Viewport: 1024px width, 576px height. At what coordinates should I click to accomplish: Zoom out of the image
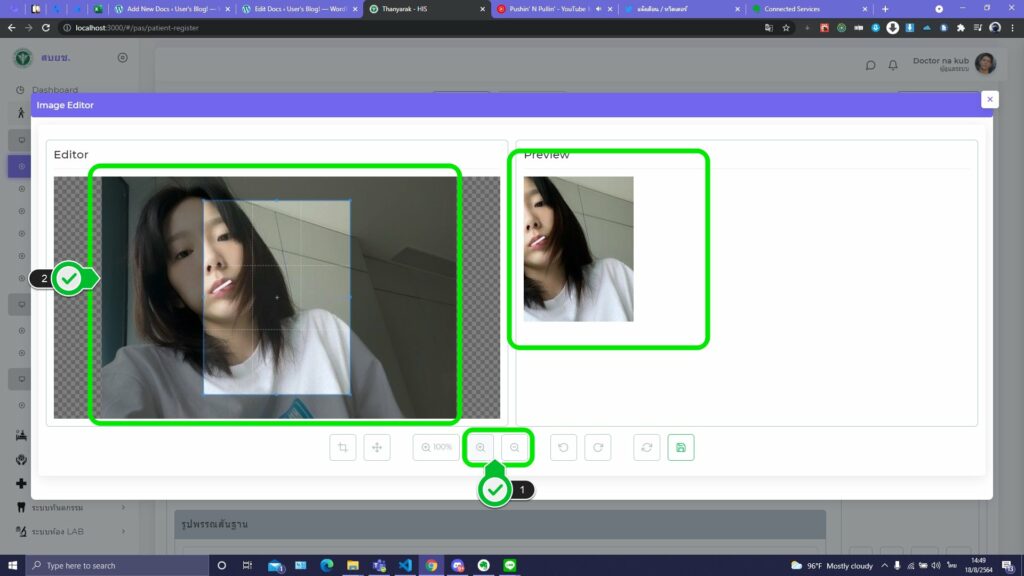(515, 447)
